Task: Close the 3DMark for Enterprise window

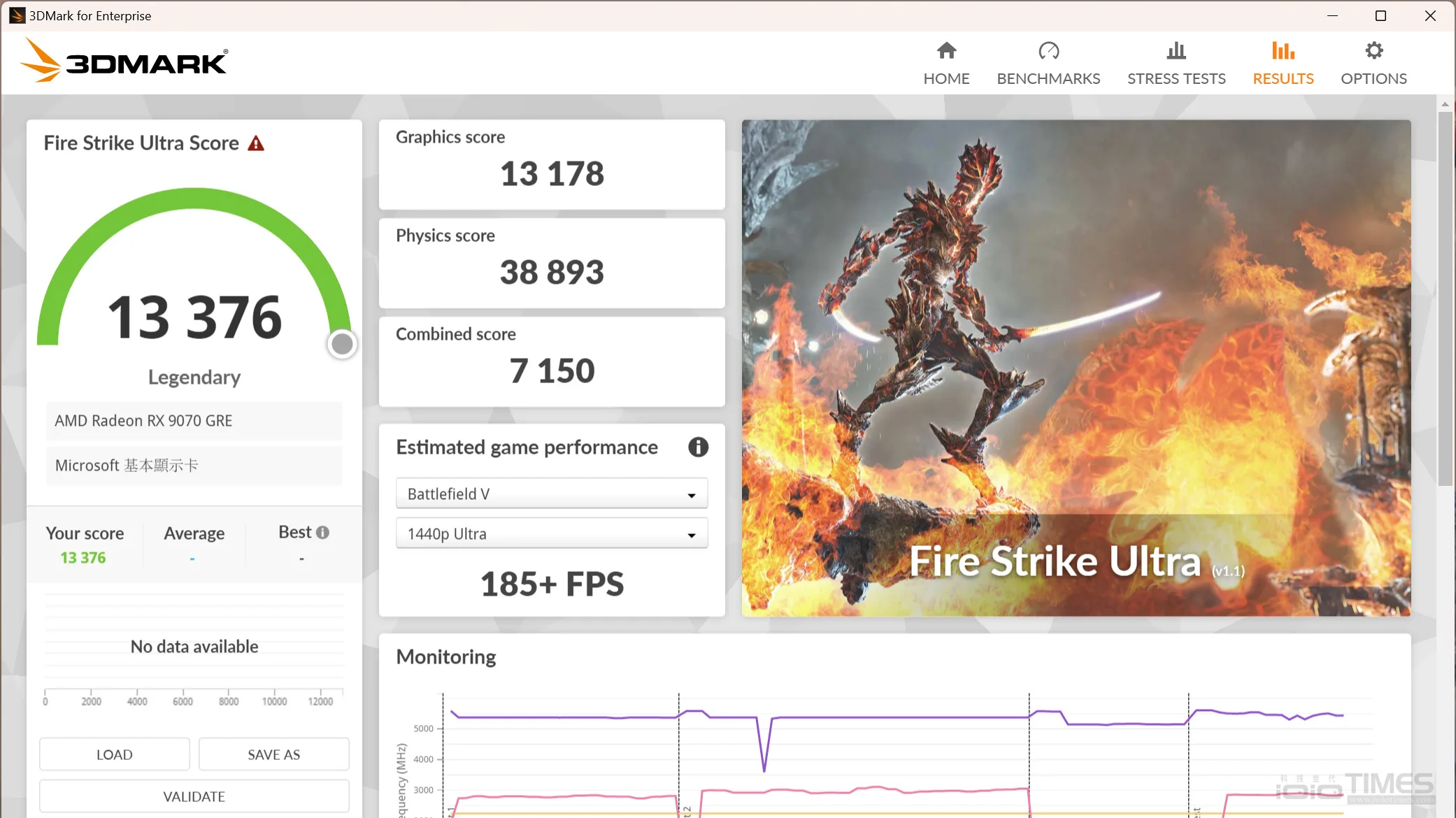Action: [1430, 15]
